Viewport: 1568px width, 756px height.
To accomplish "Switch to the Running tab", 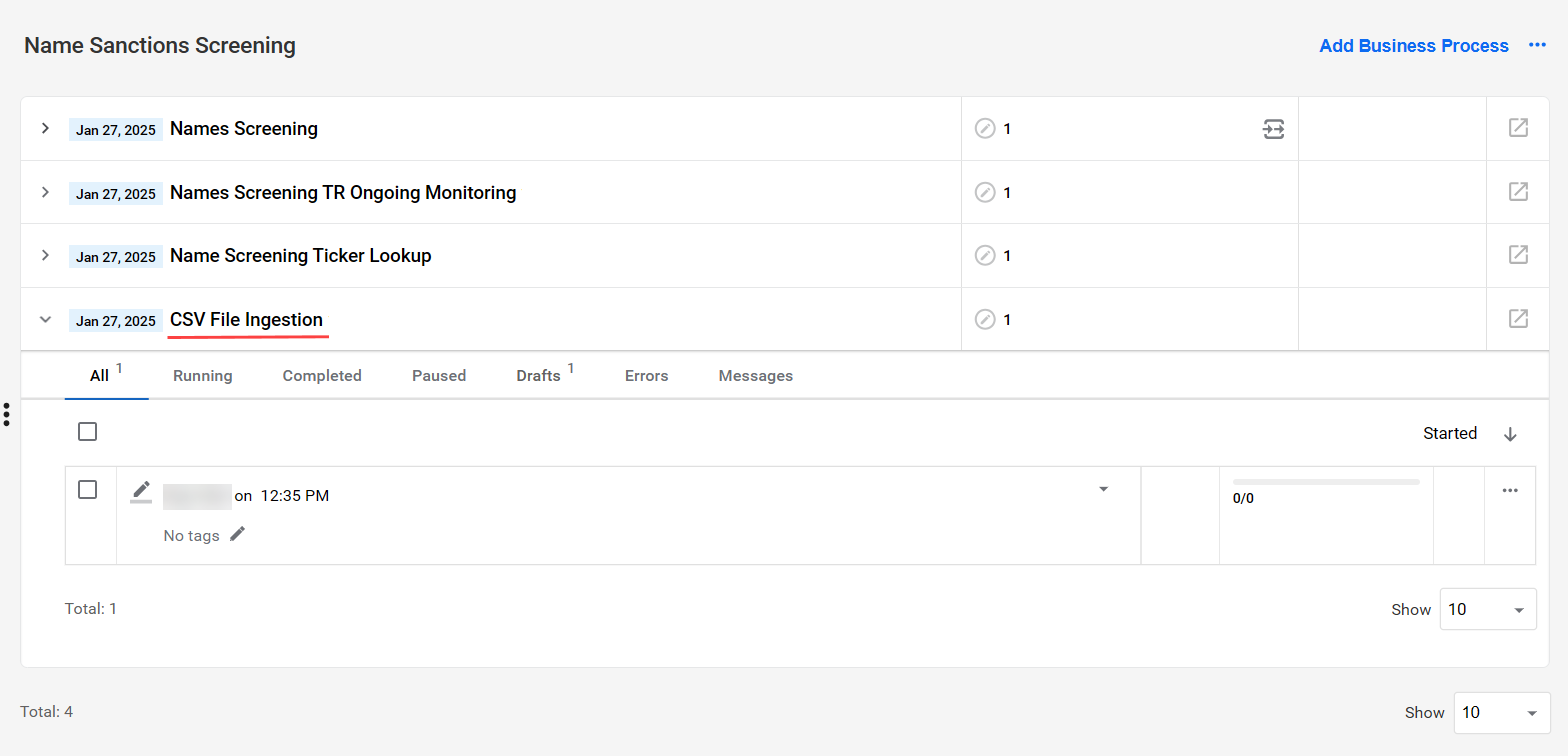I will tap(203, 376).
